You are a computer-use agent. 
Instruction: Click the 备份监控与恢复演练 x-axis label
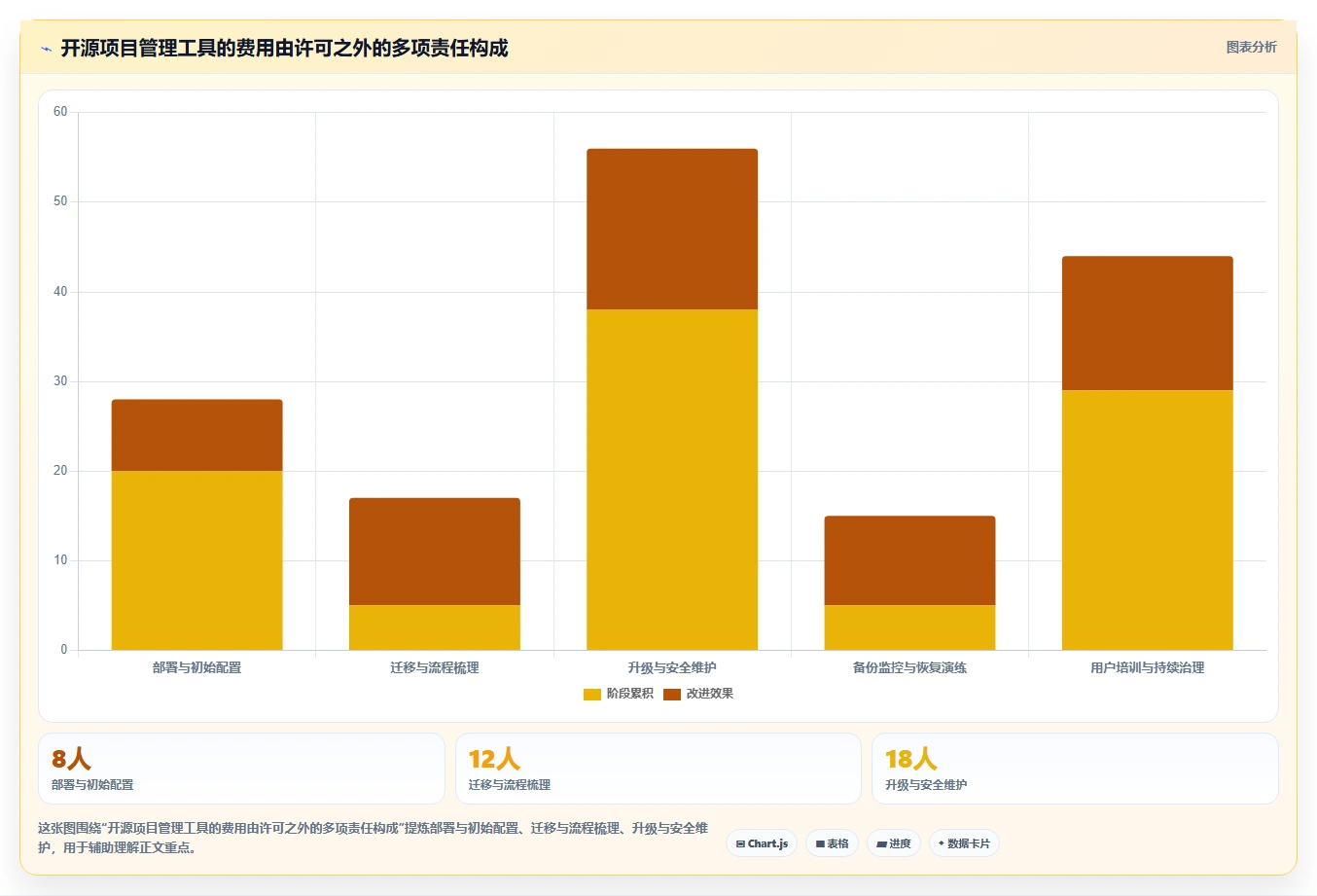pyautogui.click(x=909, y=667)
